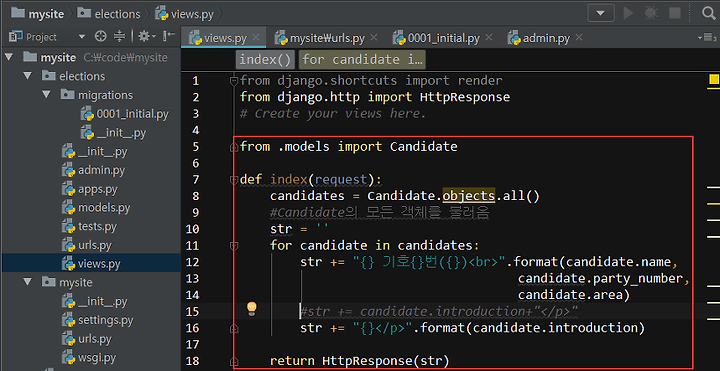Click the Debug bug icon
Screen dimensions: 720x371
(651, 13)
